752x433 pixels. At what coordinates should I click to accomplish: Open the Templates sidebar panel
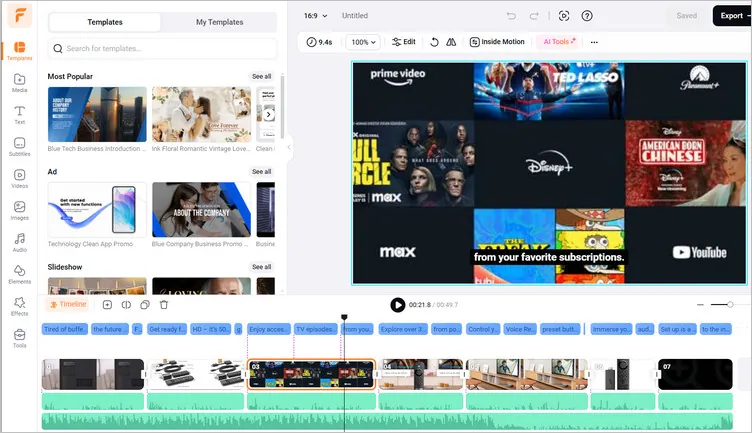(x=19, y=51)
